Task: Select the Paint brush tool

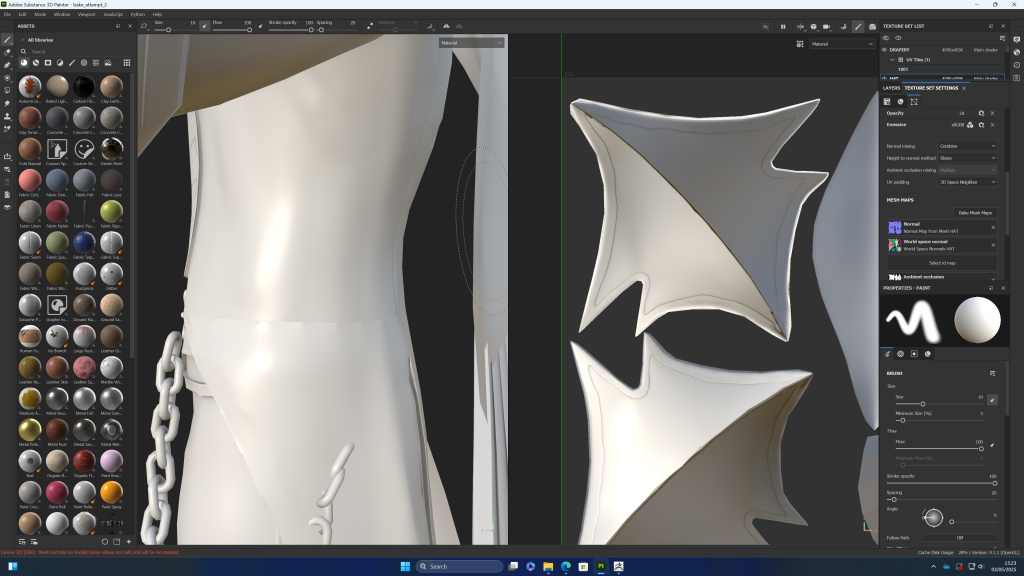Action: [x=8, y=40]
